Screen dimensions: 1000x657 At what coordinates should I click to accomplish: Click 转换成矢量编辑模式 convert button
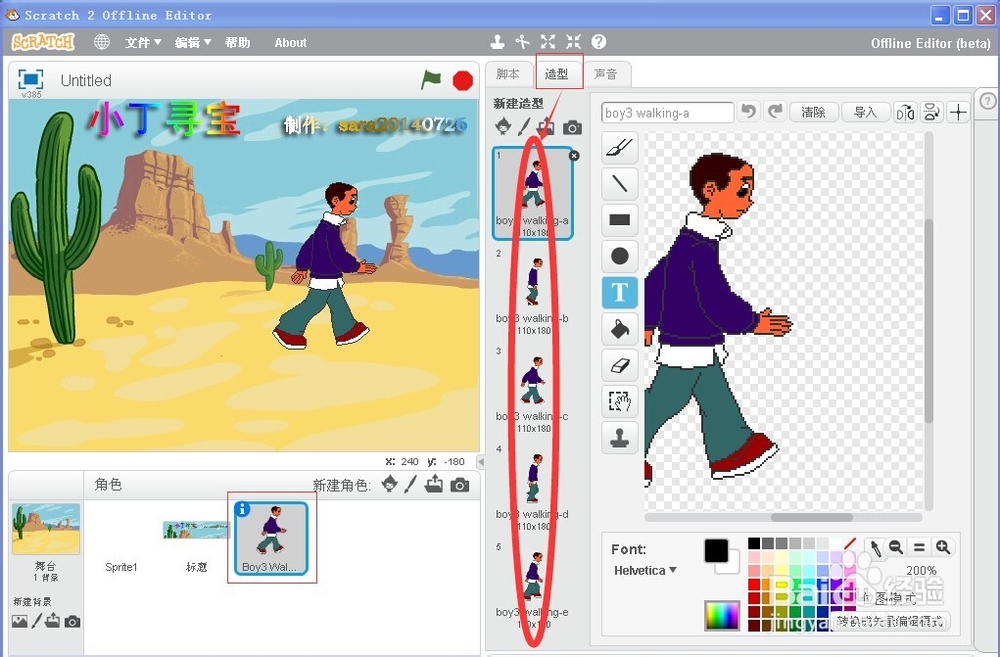[890, 621]
